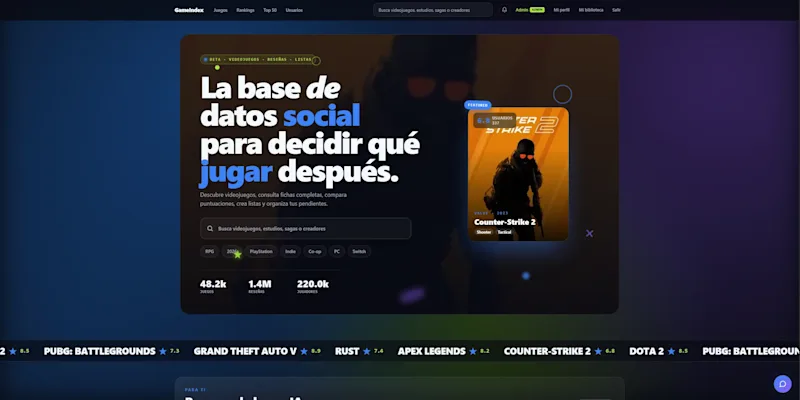Click the green ADMIN role badge
Viewport: 800px width, 400px height.
537,10
